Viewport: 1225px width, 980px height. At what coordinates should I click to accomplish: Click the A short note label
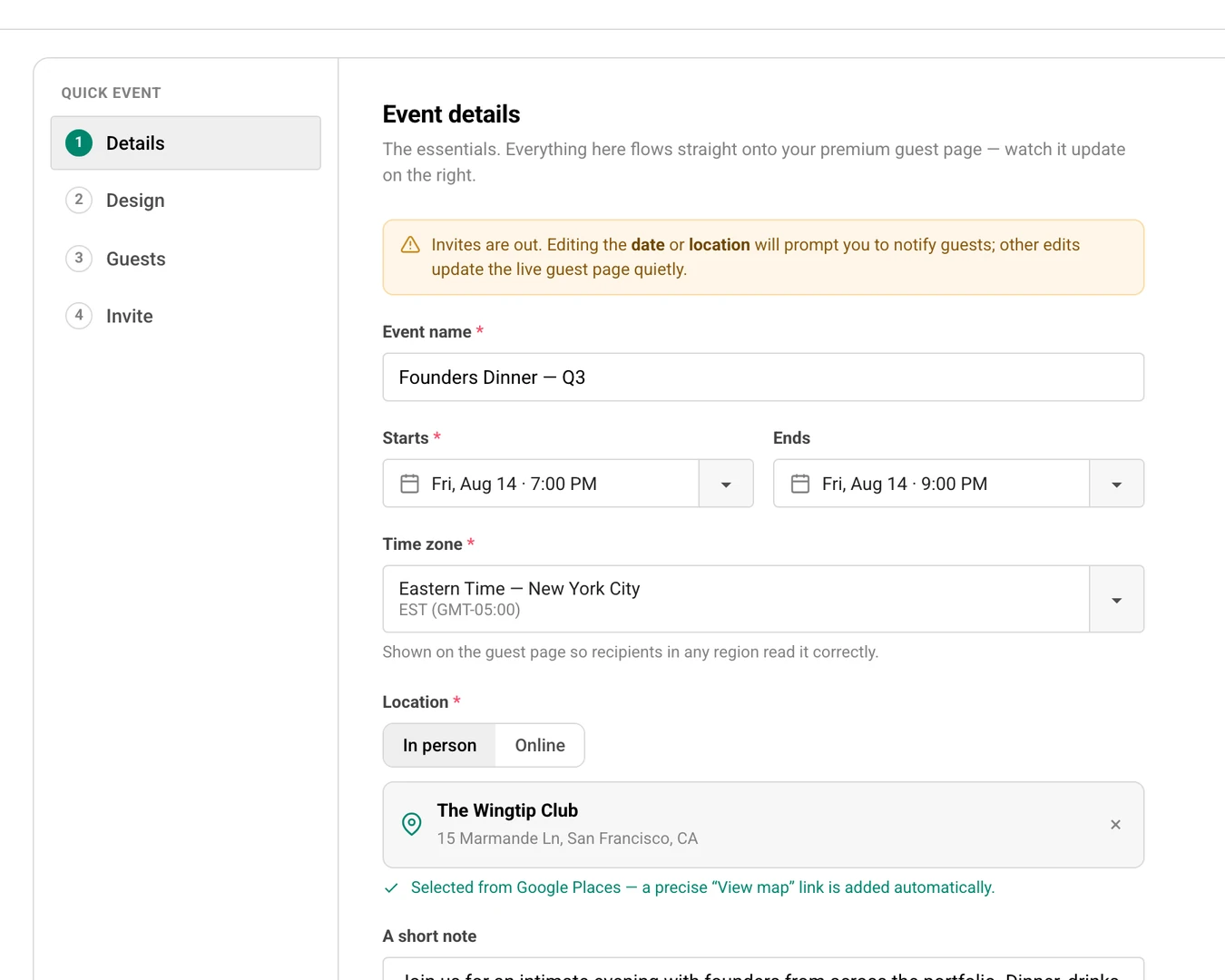pyautogui.click(x=429, y=936)
